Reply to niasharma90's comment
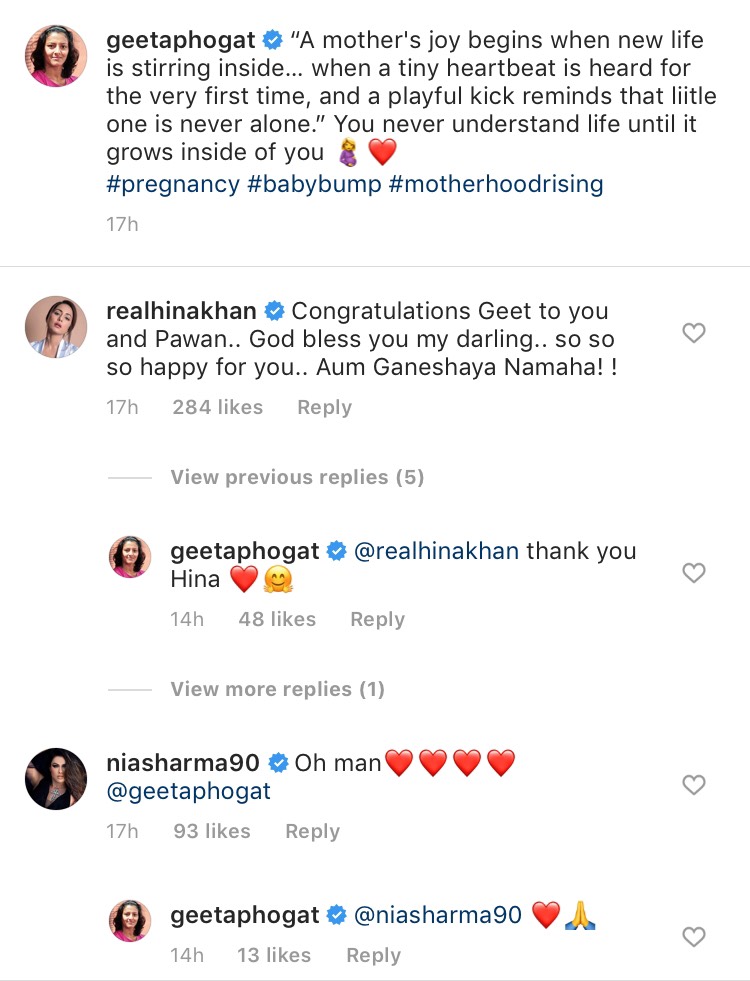 (312, 831)
